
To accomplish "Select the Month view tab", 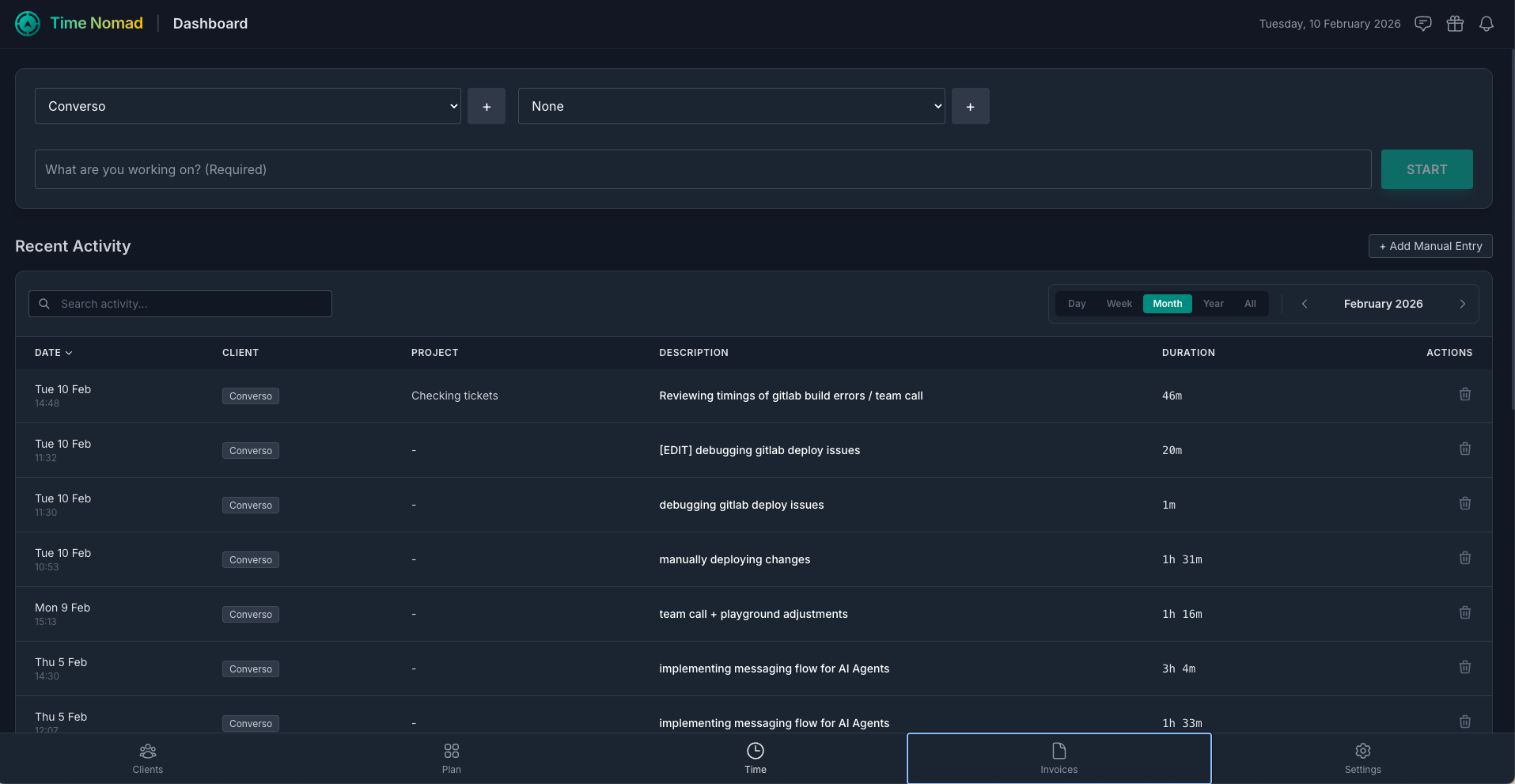I will coord(1168,304).
